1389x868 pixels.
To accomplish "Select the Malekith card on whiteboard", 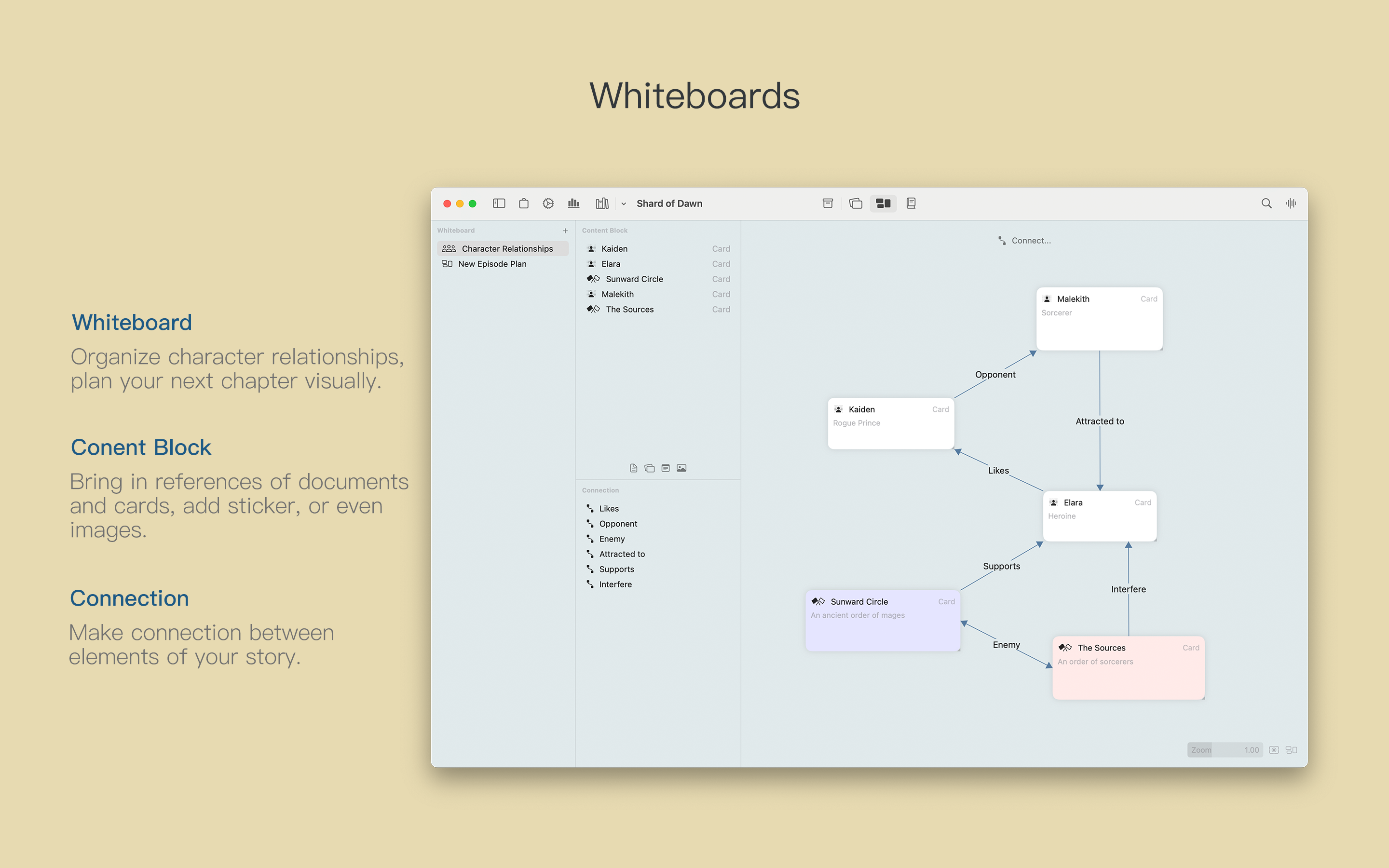I will tap(1099, 319).
